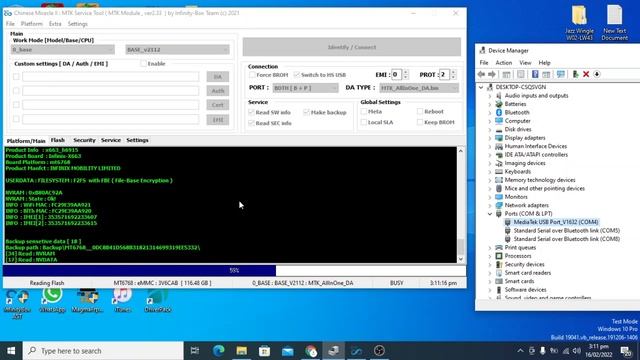Open DA TYPE MTK_AllInOne_DA dropdown

click(x=419, y=88)
